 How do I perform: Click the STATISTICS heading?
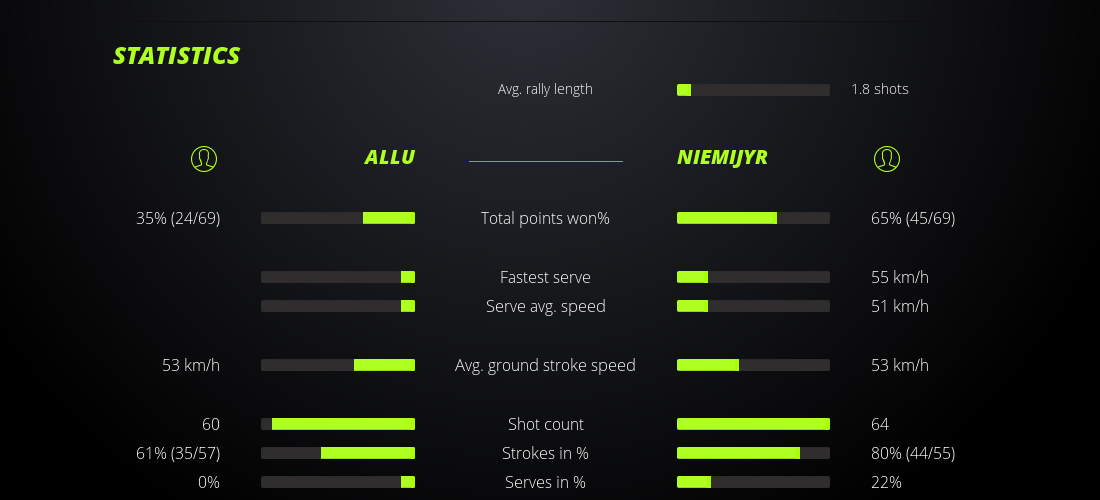[177, 56]
